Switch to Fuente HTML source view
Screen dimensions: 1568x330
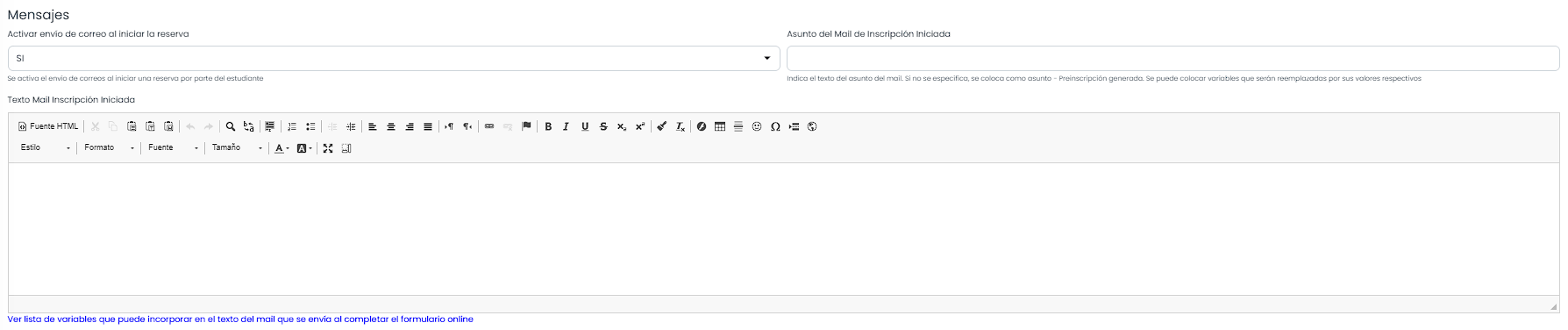pos(48,126)
